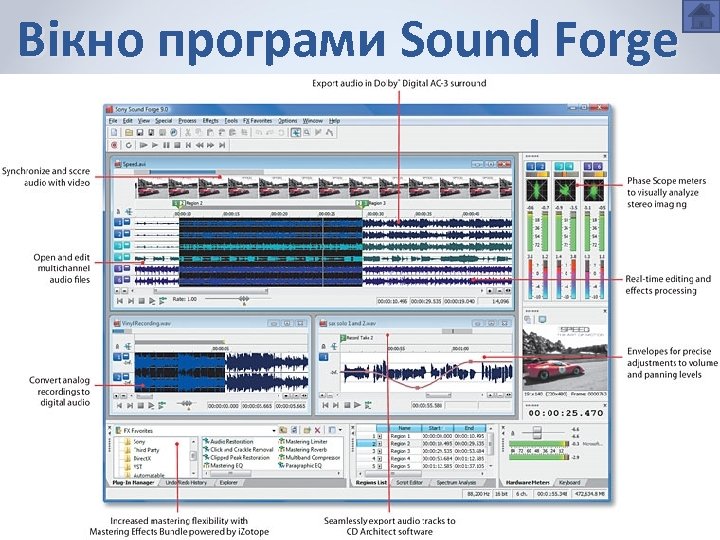Select the Sony folder in tree
The height and width of the screenshot is (540, 720).
(x=139, y=442)
